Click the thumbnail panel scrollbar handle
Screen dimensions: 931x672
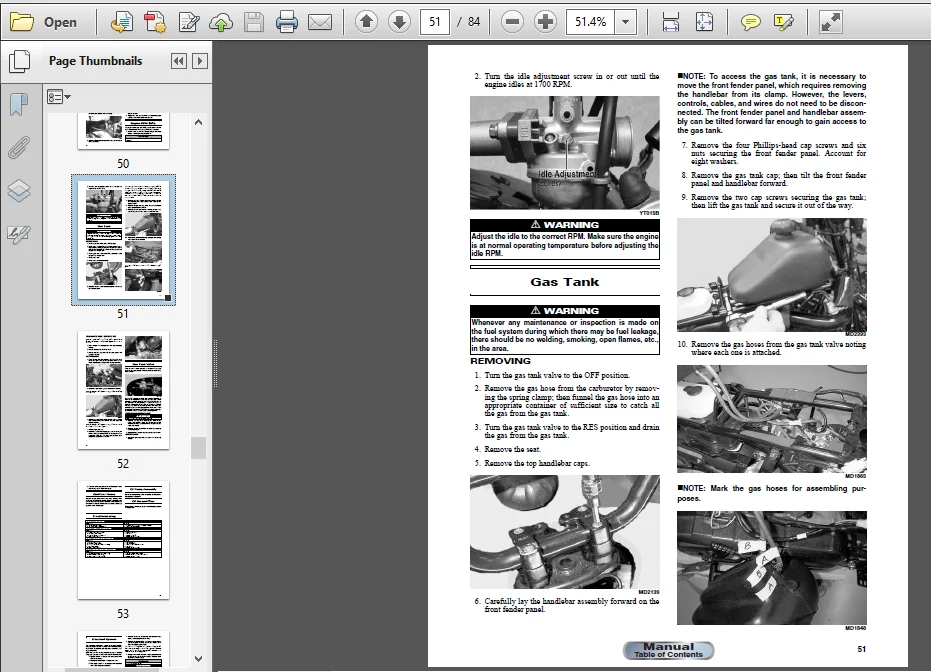[x=199, y=448]
